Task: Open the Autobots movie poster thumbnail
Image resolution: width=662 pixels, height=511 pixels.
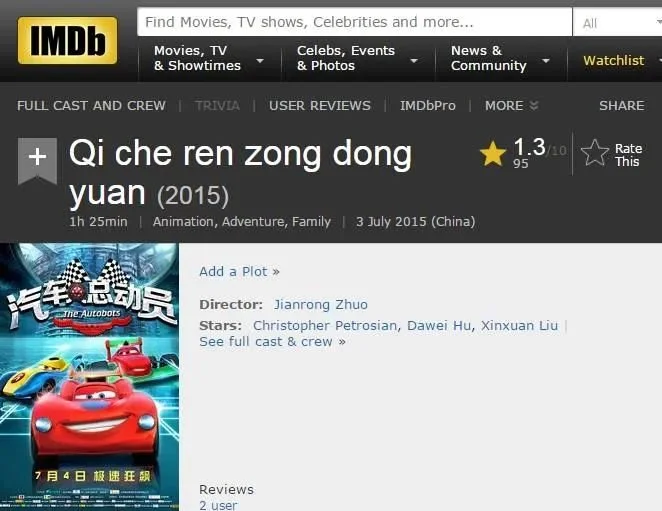Action: [90, 377]
